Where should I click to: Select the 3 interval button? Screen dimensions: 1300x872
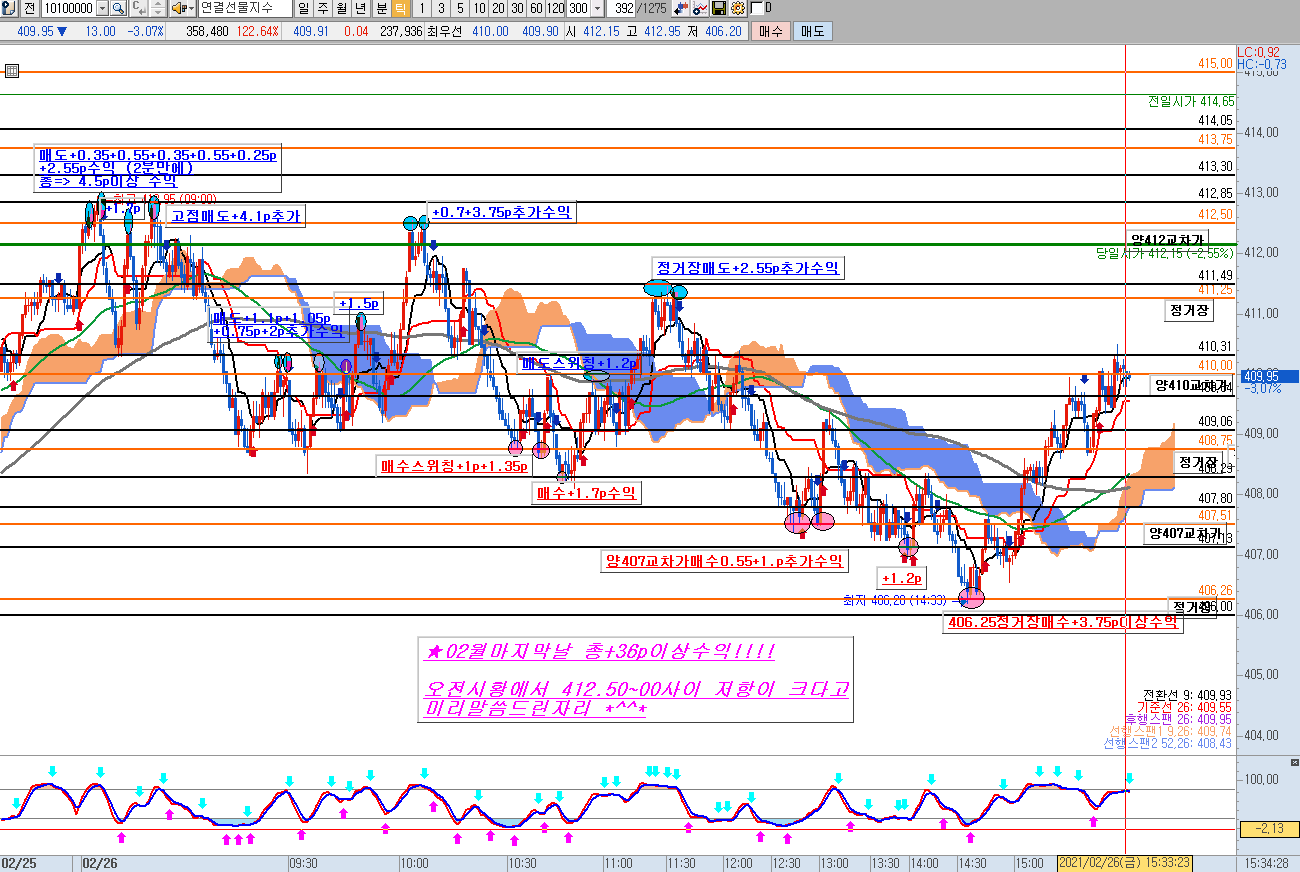(441, 8)
